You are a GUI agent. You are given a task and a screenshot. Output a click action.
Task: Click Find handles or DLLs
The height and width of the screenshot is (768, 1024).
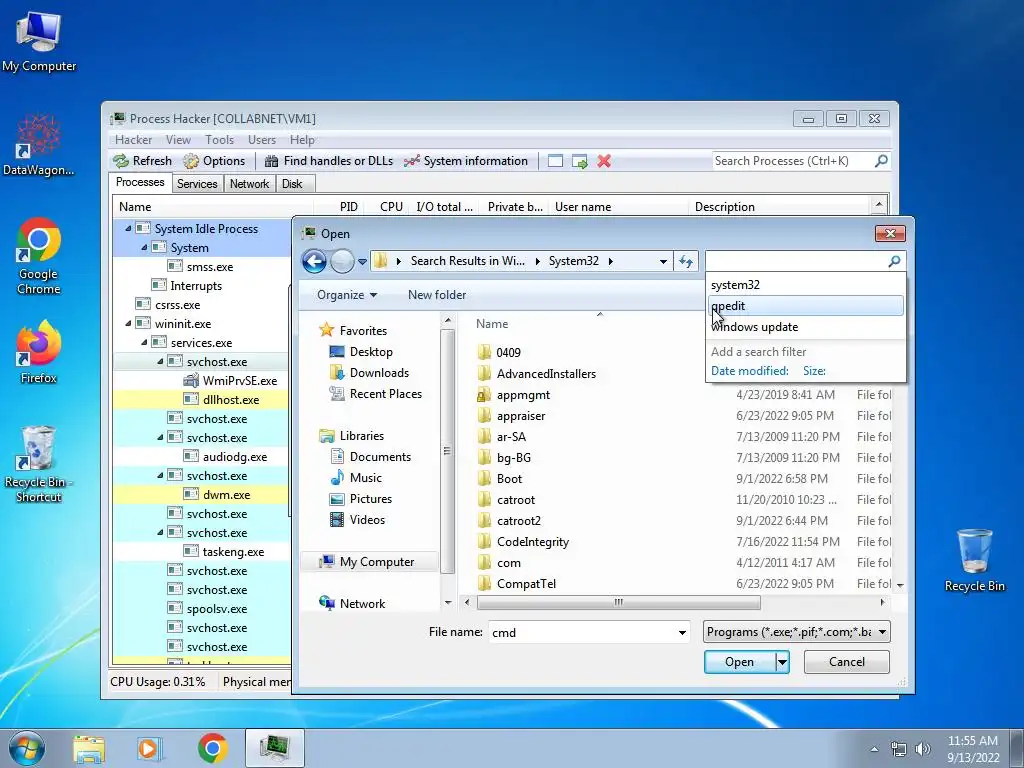pos(328,161)
